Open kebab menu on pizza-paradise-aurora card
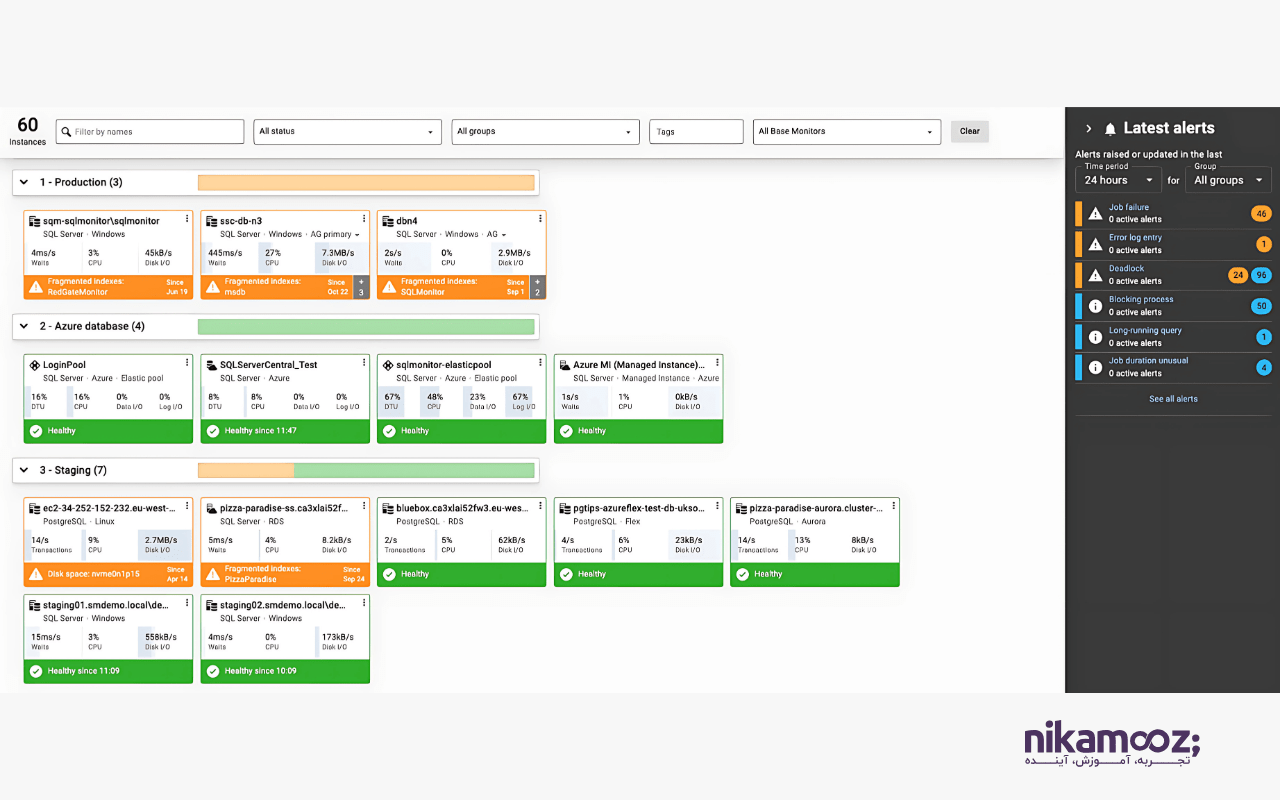Screen dimensions: 1280x800 pyautogui.click(x=893, y=507)
